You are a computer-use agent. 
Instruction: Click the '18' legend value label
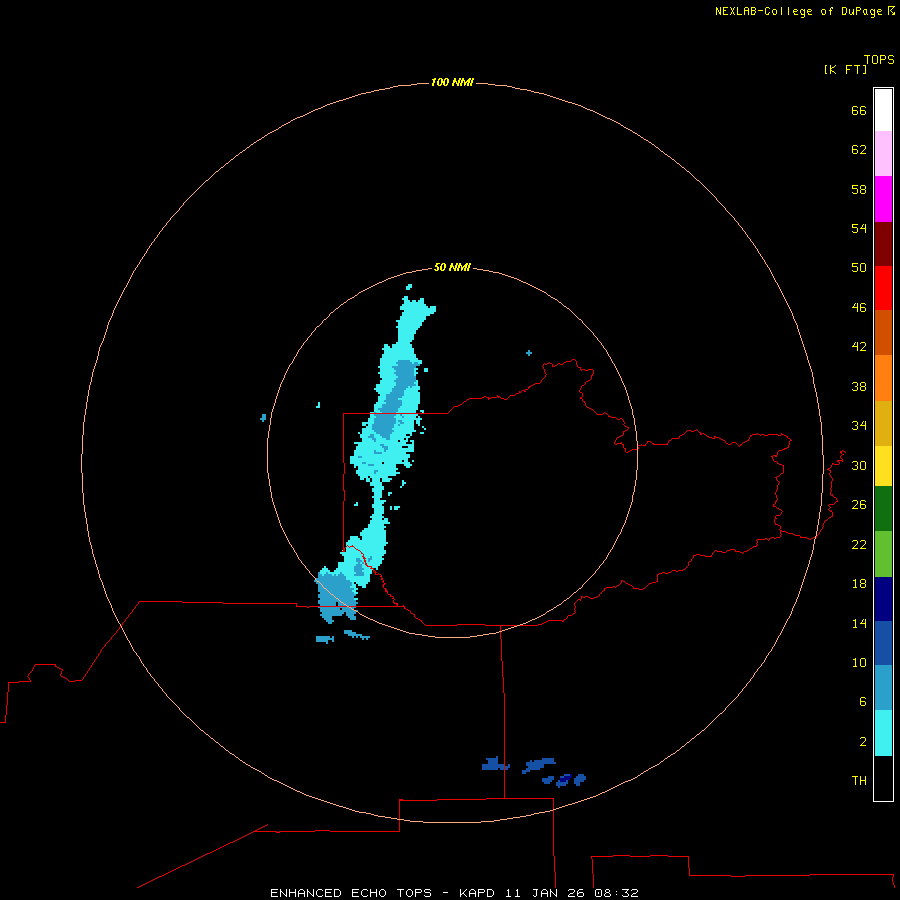pyautogui.click(x=859, y=584)
